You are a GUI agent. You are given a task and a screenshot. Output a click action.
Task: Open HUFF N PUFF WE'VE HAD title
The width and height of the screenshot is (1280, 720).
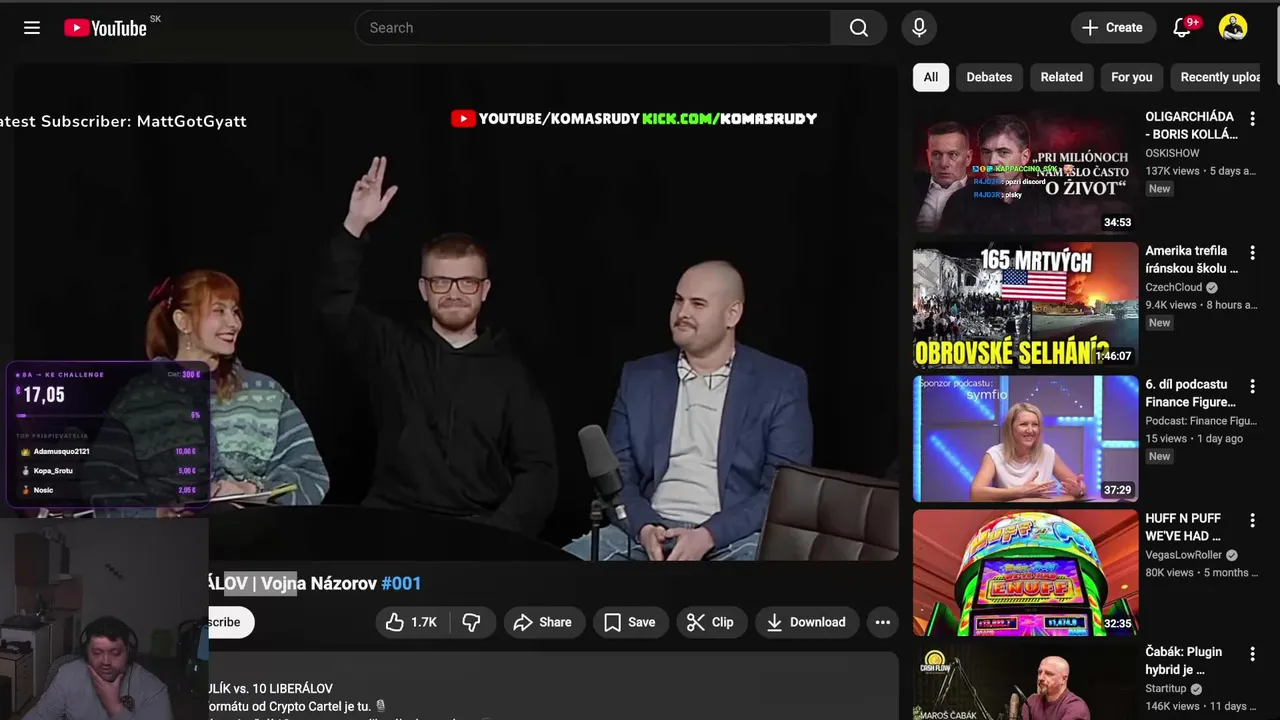click(1183, 527)
